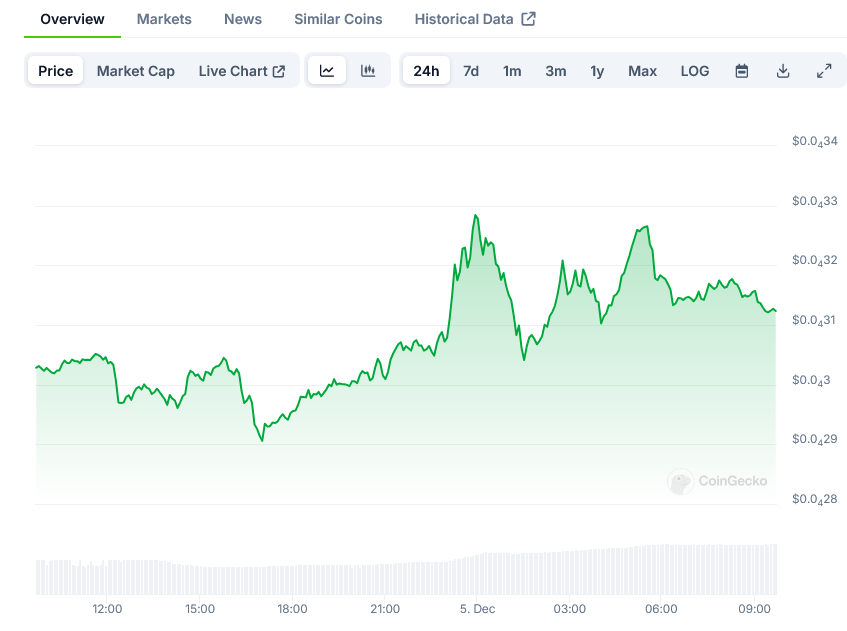Click the CoinGecko watermark logo

pyautogui.click(x=681, y=482)
